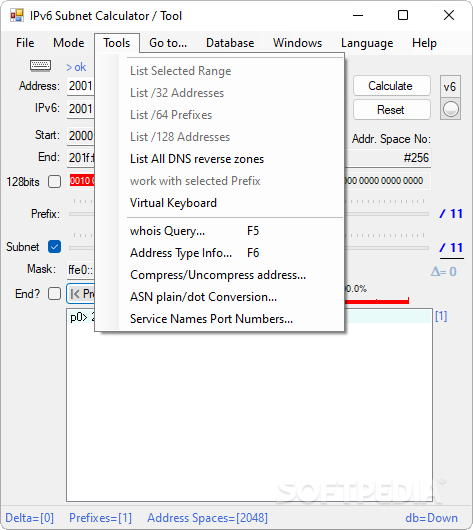Click the underlined Subnet /11 value
This screenshot has width=473, height=530.
pyautogui.click(x=451, y=248)
